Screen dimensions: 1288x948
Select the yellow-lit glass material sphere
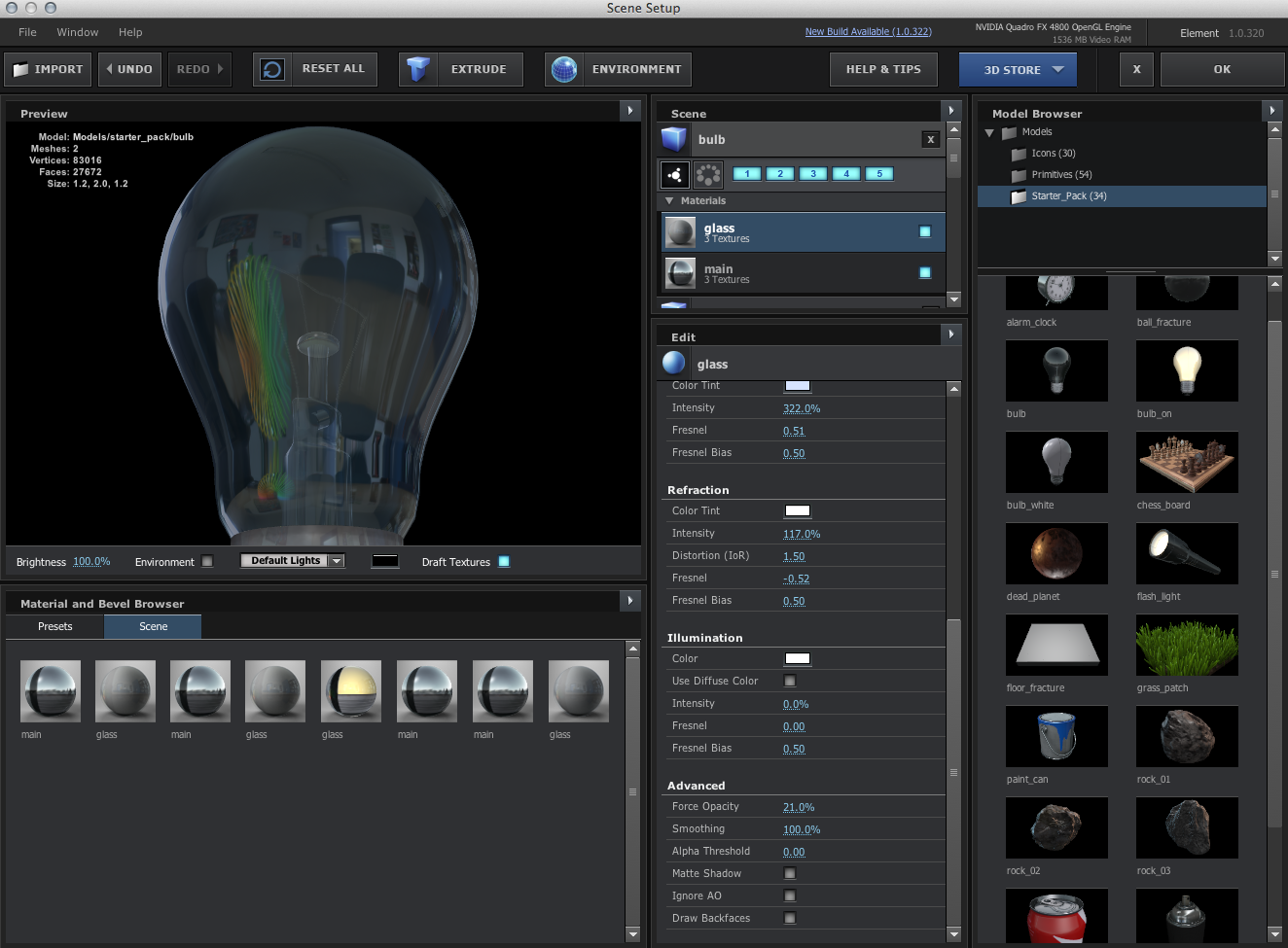(351, 691)
